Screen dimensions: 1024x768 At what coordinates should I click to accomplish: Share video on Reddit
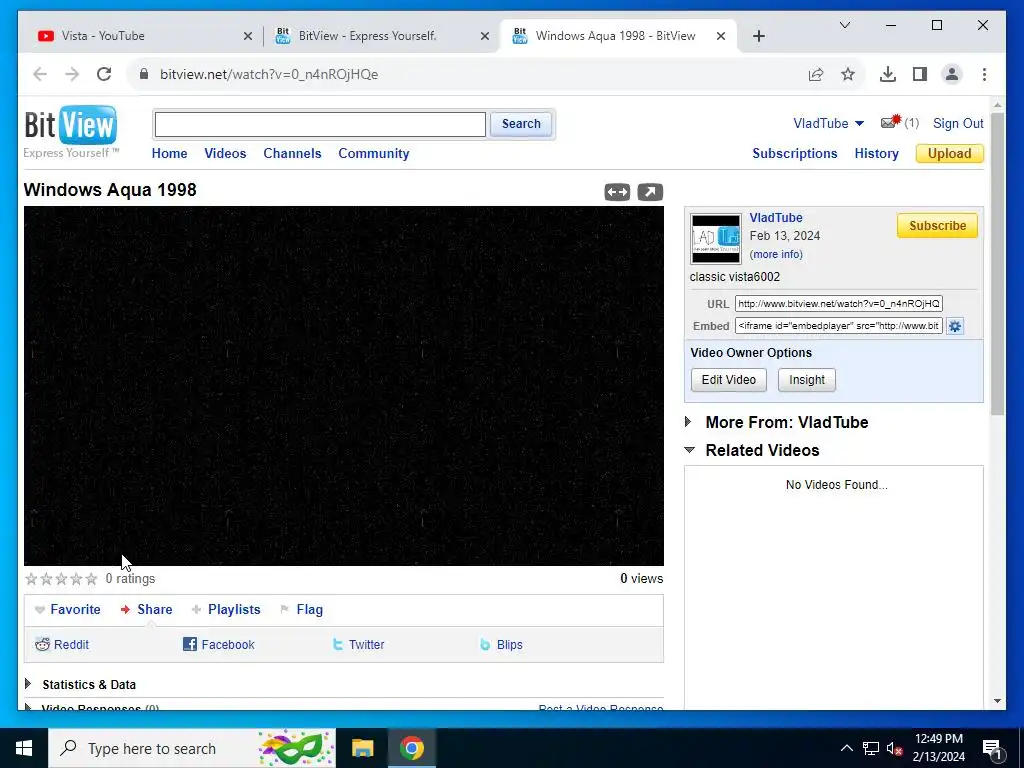[x=62, y=645]
